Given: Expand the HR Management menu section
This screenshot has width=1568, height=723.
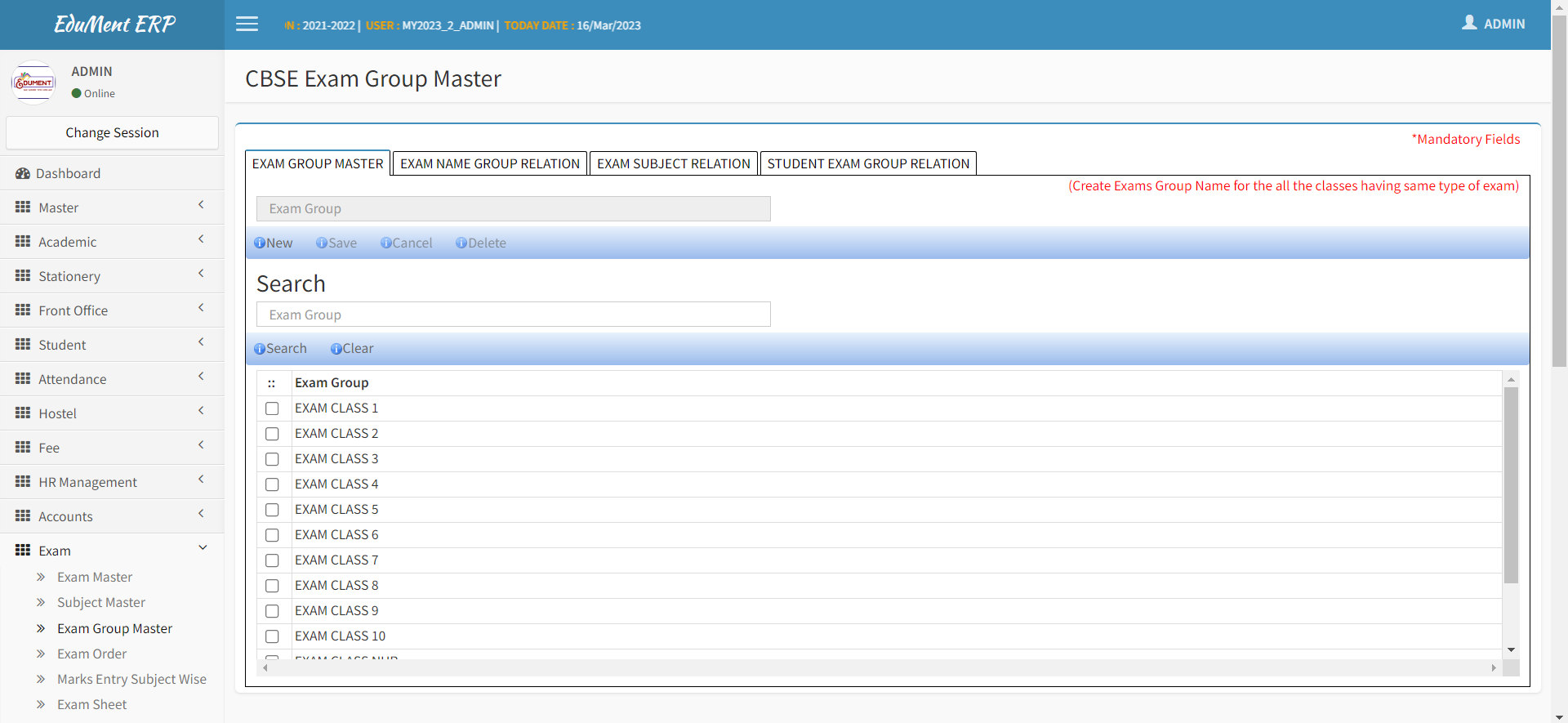Looking at the screenshot, I should pyautogui.click(x=112, y=482).
